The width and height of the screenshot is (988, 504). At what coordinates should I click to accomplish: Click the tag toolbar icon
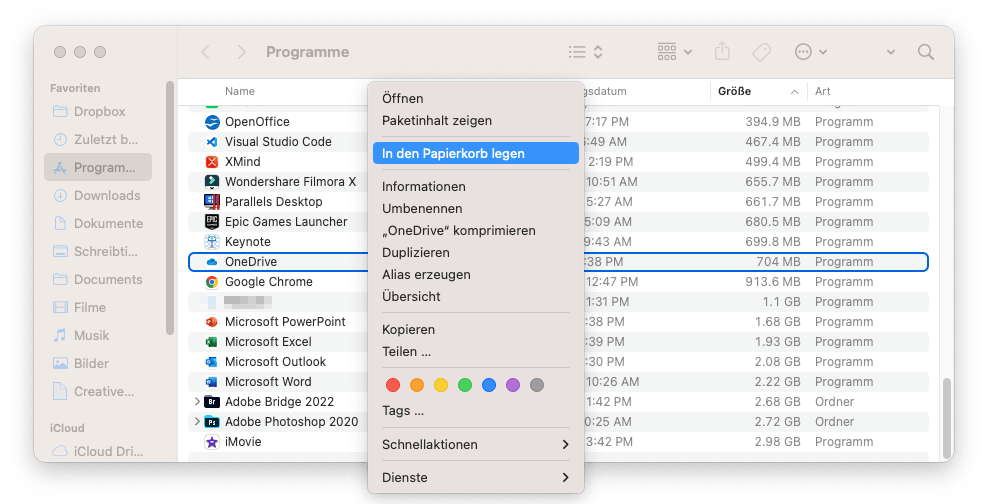(761, 52)
